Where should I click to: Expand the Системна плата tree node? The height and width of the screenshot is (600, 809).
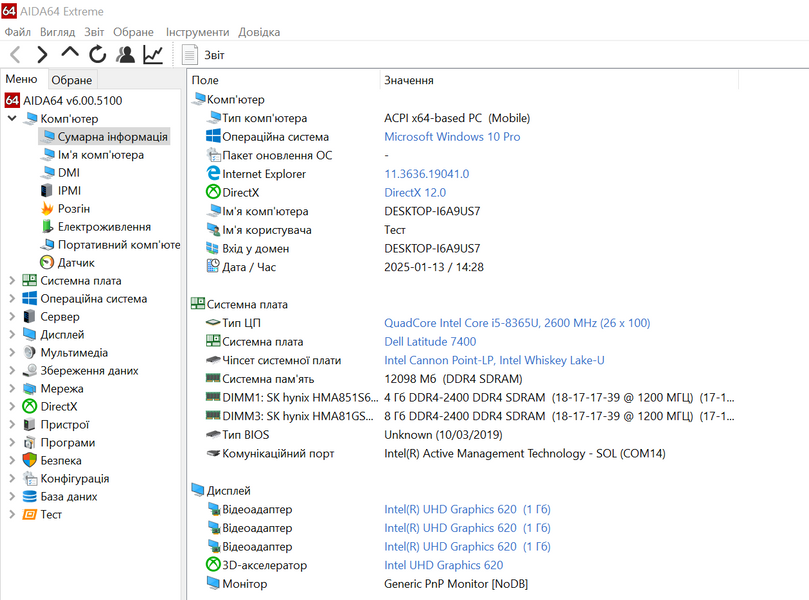(12, 280)
